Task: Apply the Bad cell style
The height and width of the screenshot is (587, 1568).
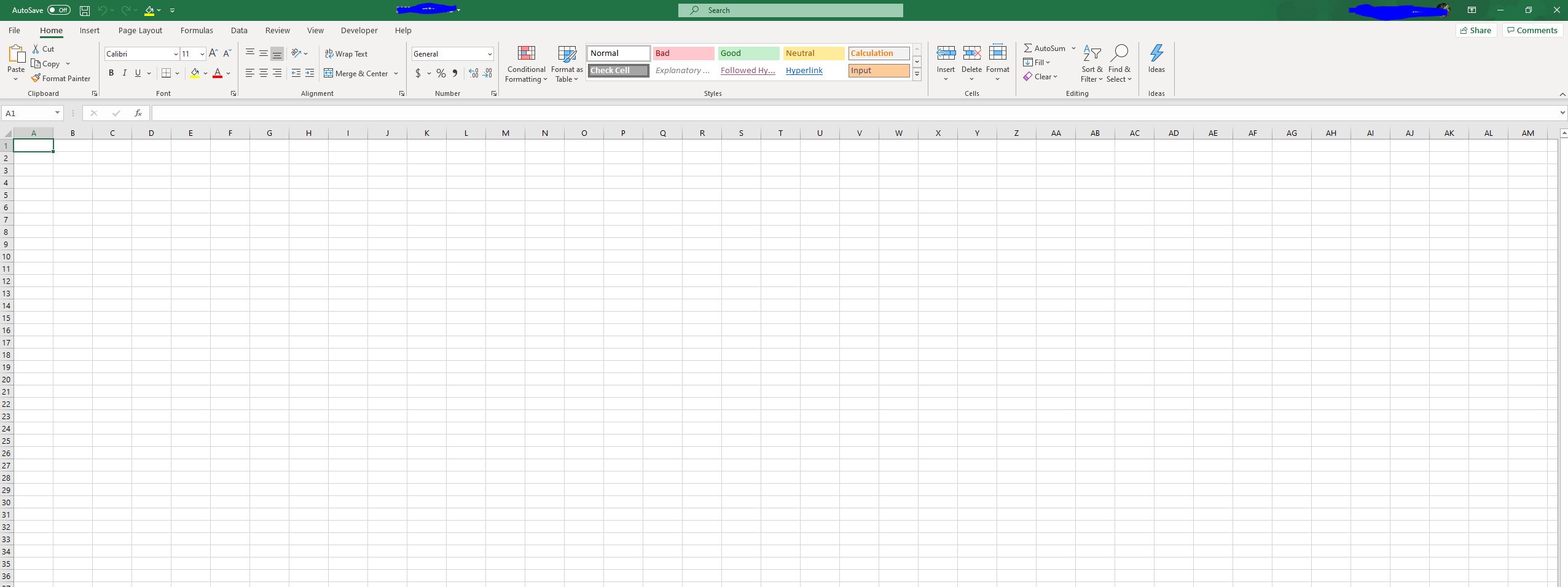Action: (x=683, y=53)
